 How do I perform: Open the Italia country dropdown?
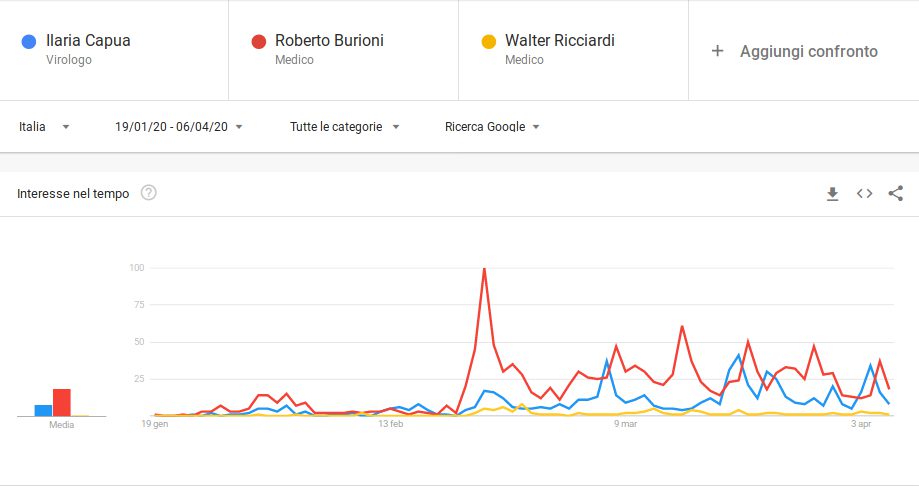pos(44,127)
